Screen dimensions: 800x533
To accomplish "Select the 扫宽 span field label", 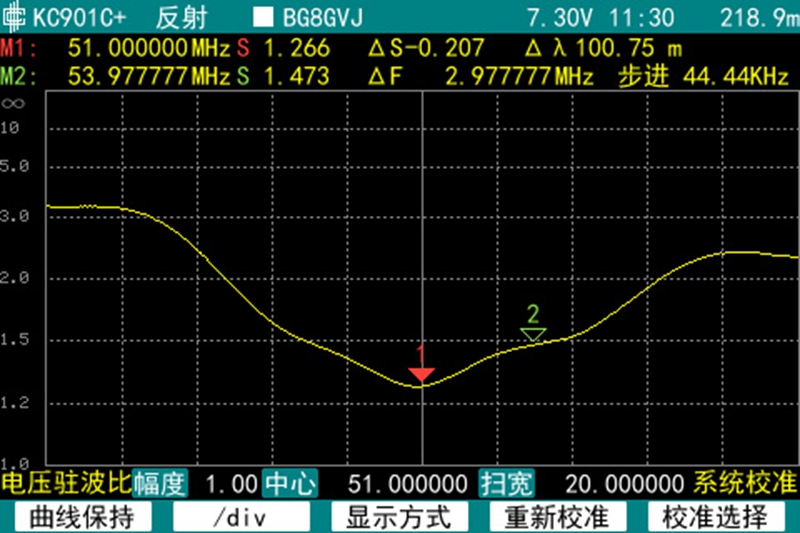I will tap(506, 484).
